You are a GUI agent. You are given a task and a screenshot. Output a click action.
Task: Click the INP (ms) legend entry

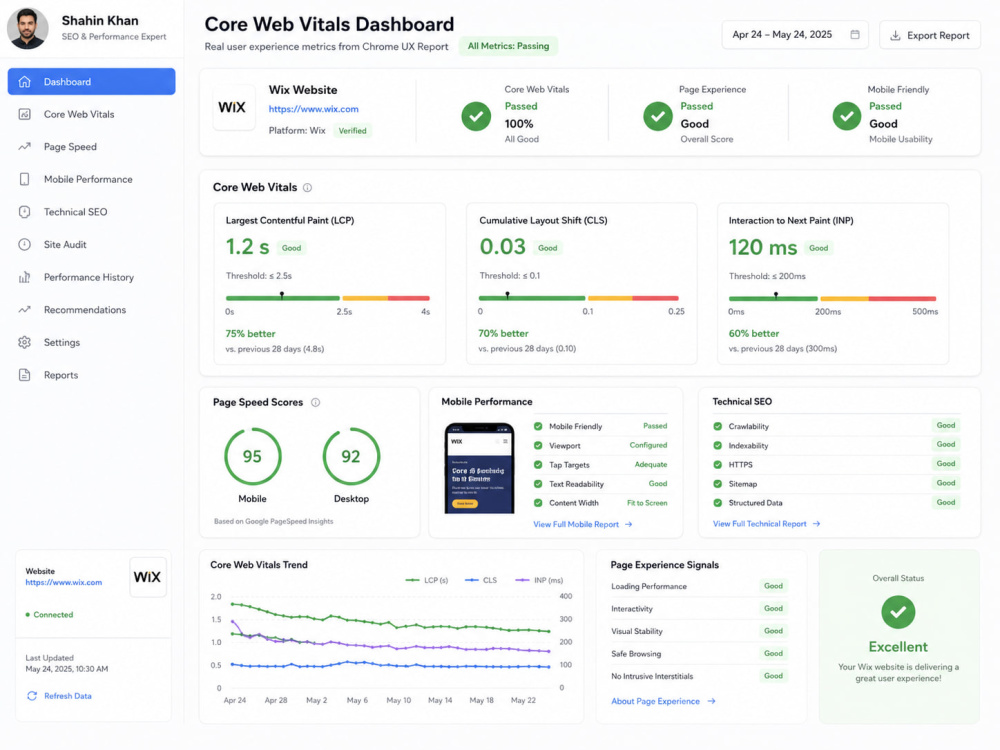click(539, 580)
